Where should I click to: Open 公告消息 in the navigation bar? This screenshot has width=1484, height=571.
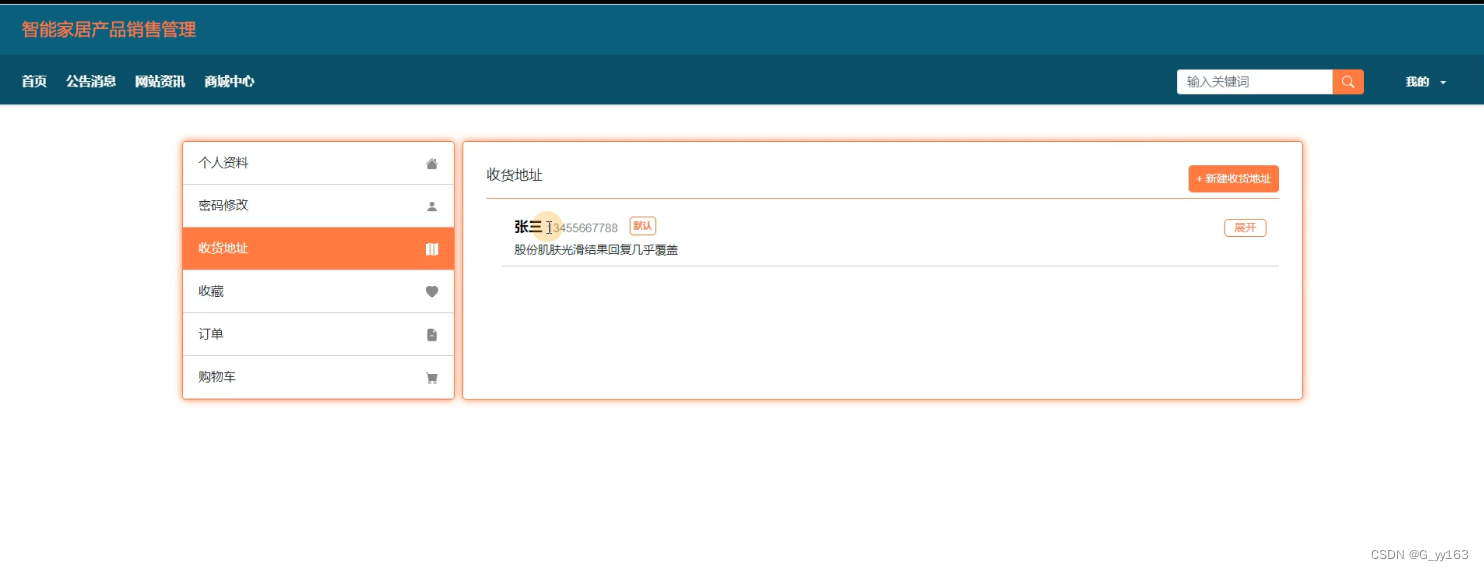point(91,82)
